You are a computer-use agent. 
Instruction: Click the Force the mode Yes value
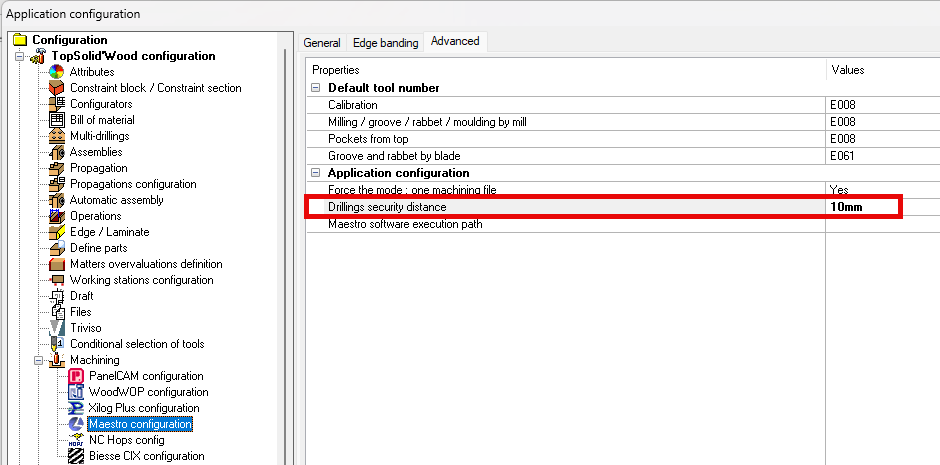pos(862,190)
